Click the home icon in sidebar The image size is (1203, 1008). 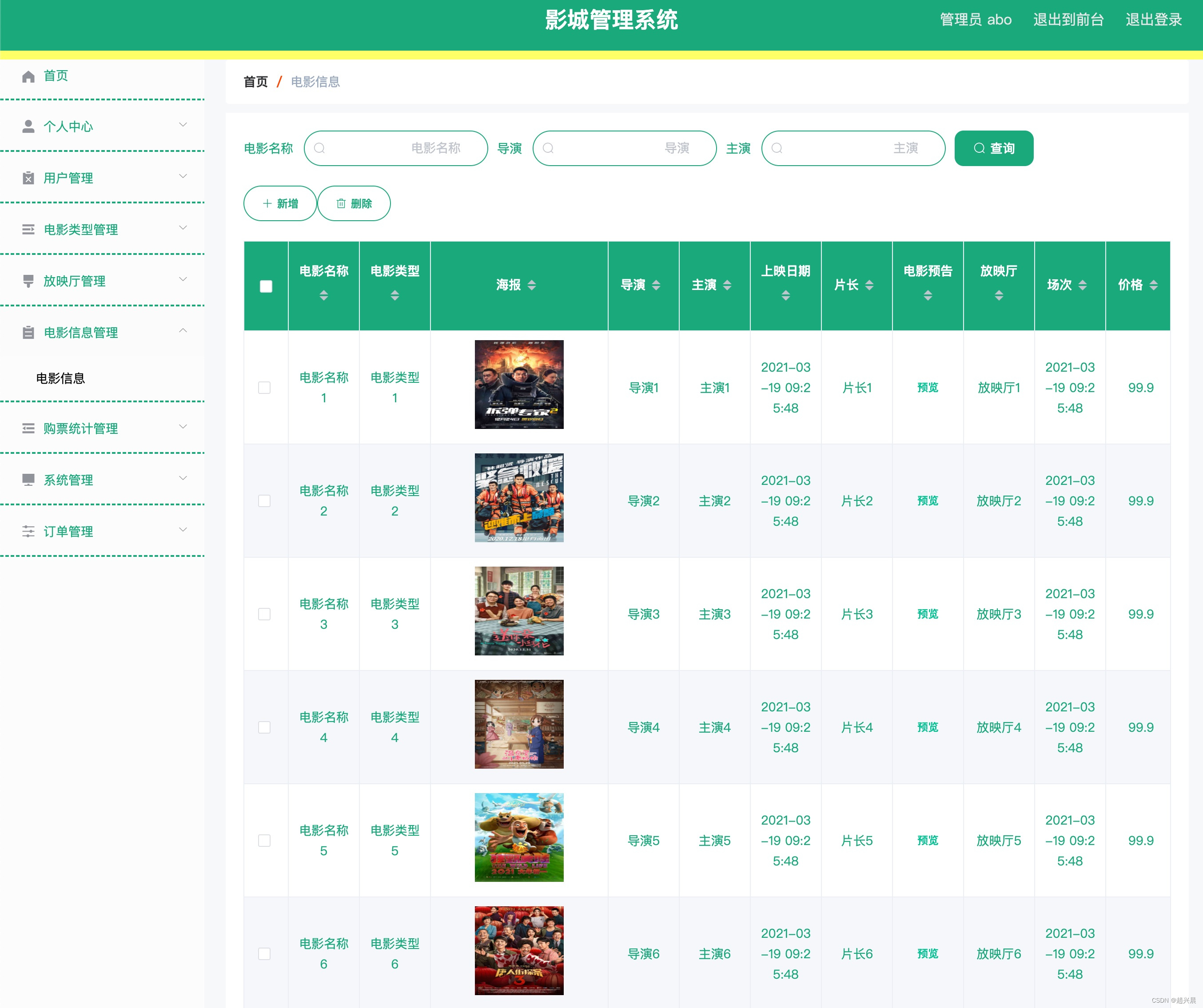pyautogui.click(x=28, y=76)
